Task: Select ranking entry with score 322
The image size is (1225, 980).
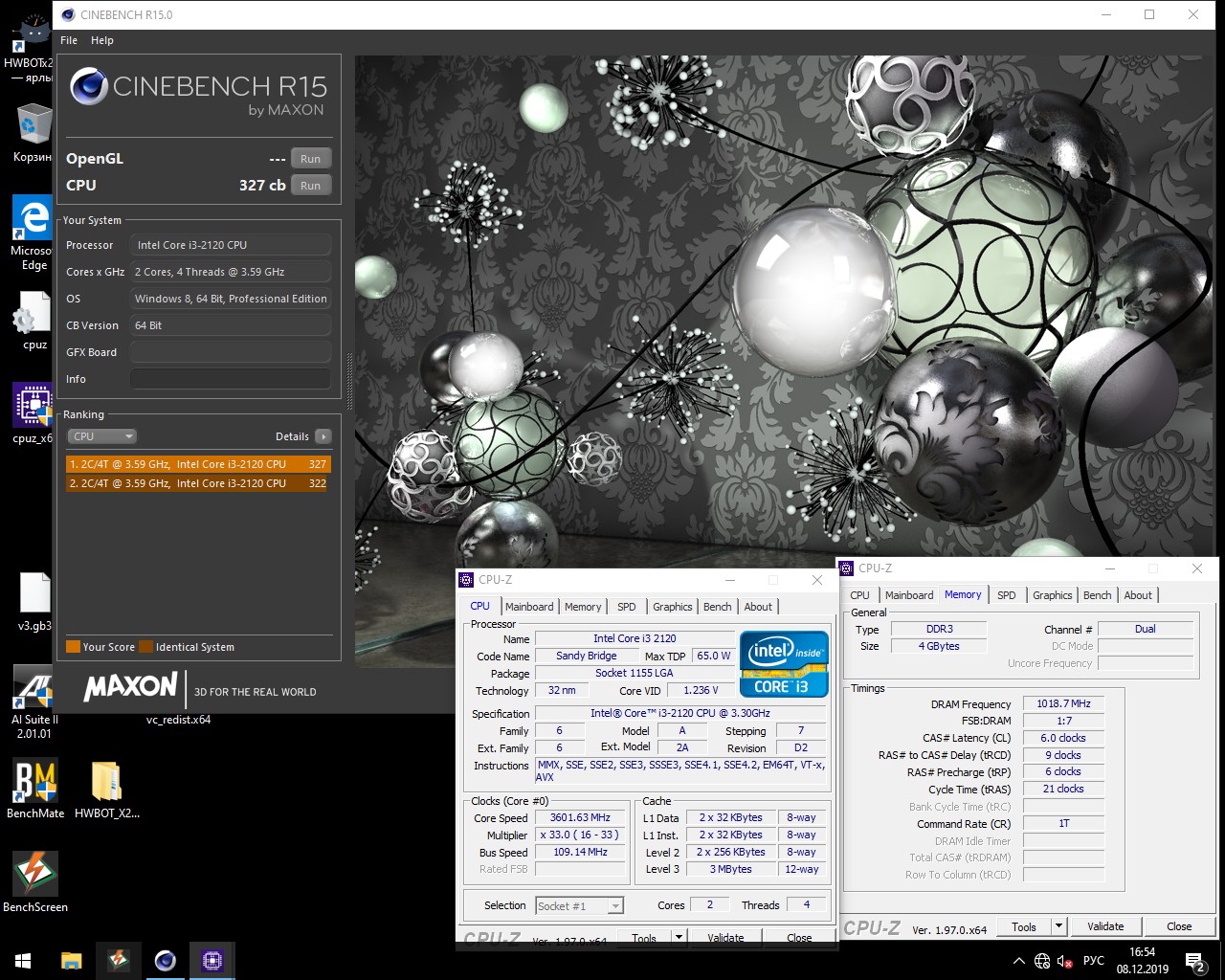Action: pos(198,483)
